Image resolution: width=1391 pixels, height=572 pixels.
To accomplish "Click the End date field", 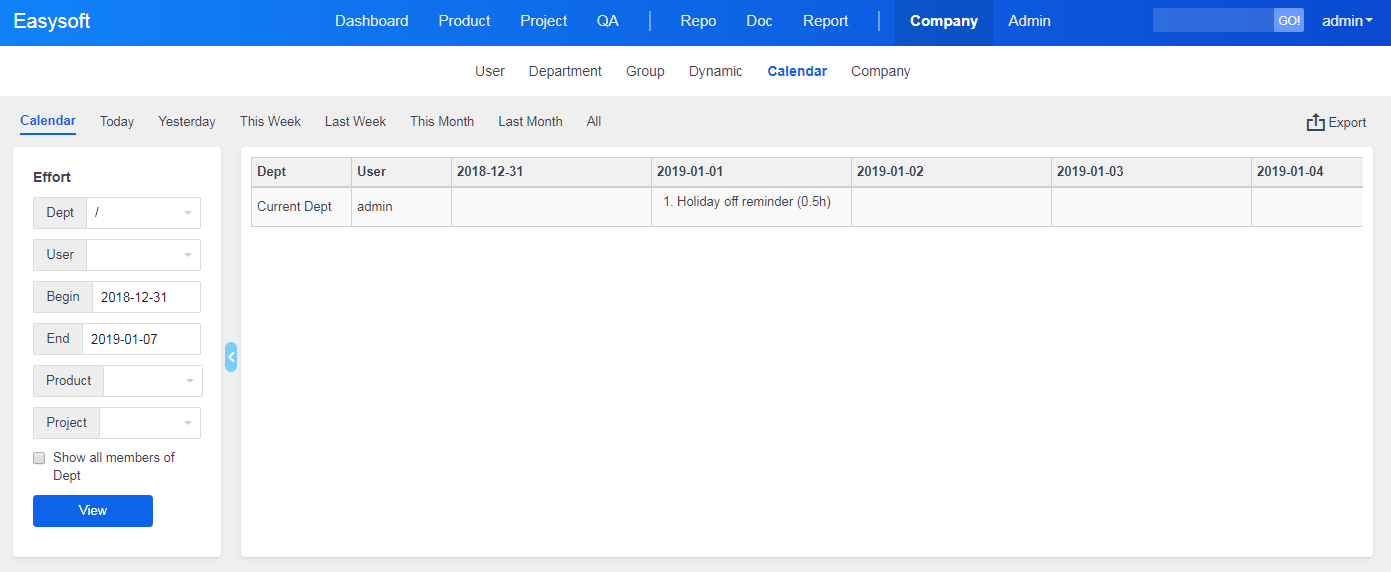I will (141, 339).
